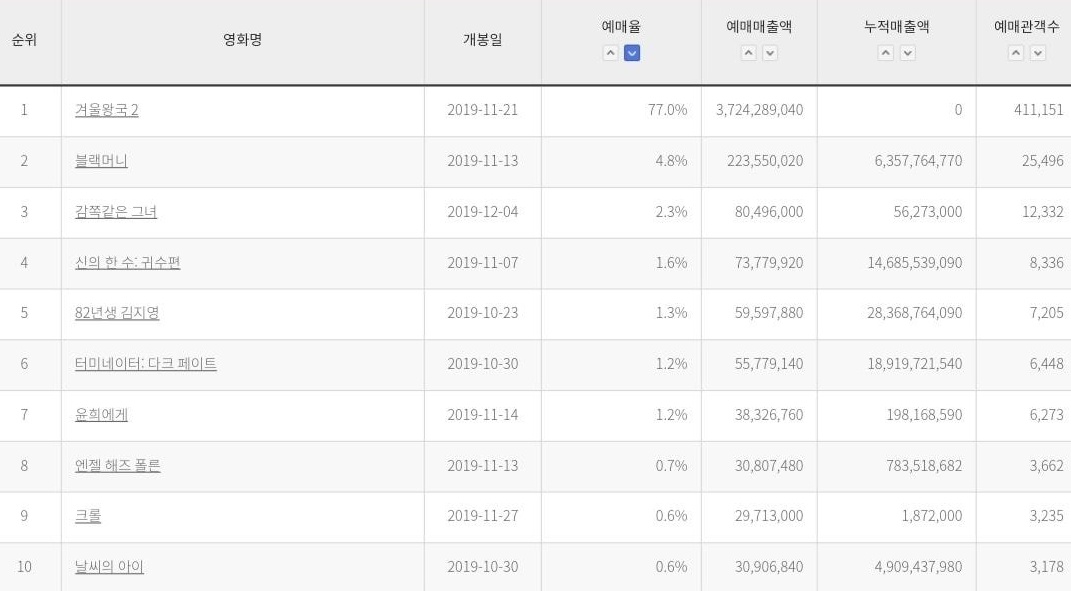Open the 크롤 movie link
The image size is (1071, 591).
click(87, 516)
